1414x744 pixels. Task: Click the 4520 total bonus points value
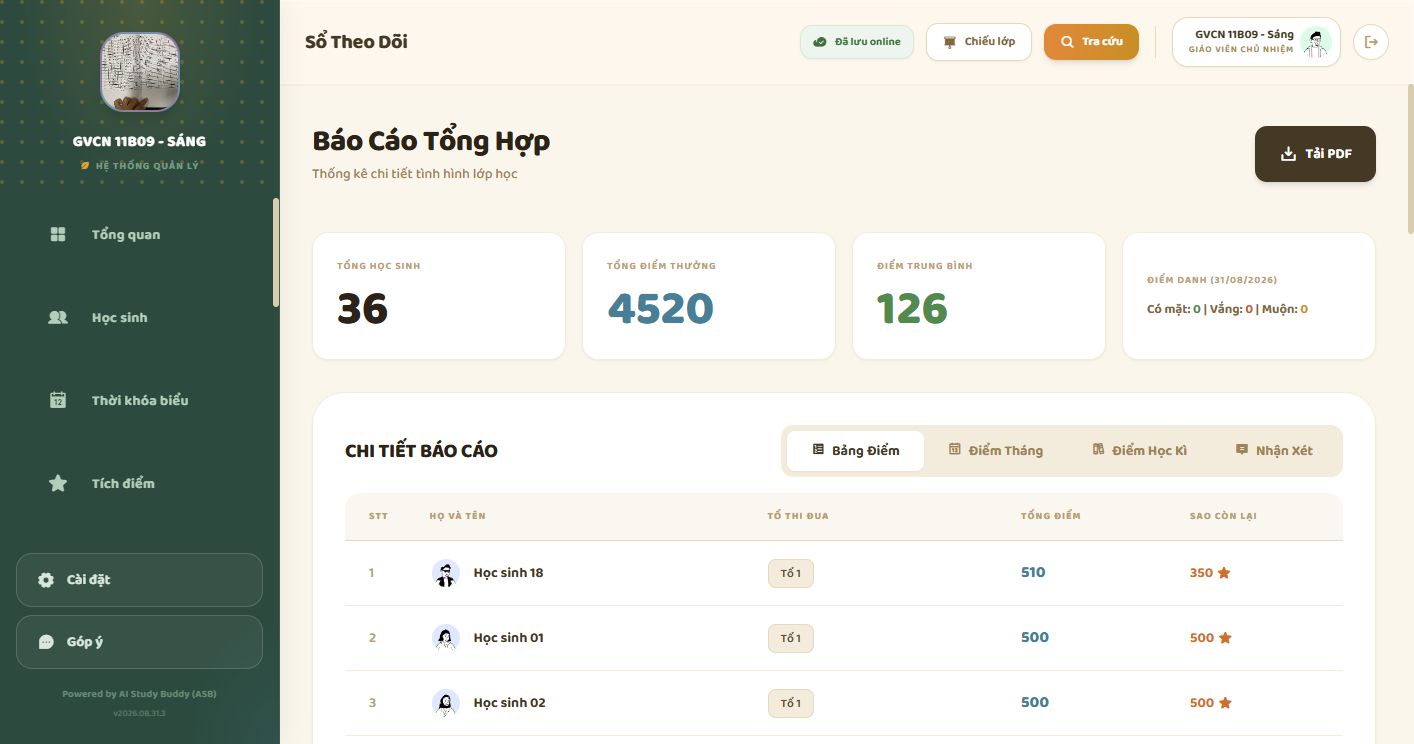coord(661,309)
